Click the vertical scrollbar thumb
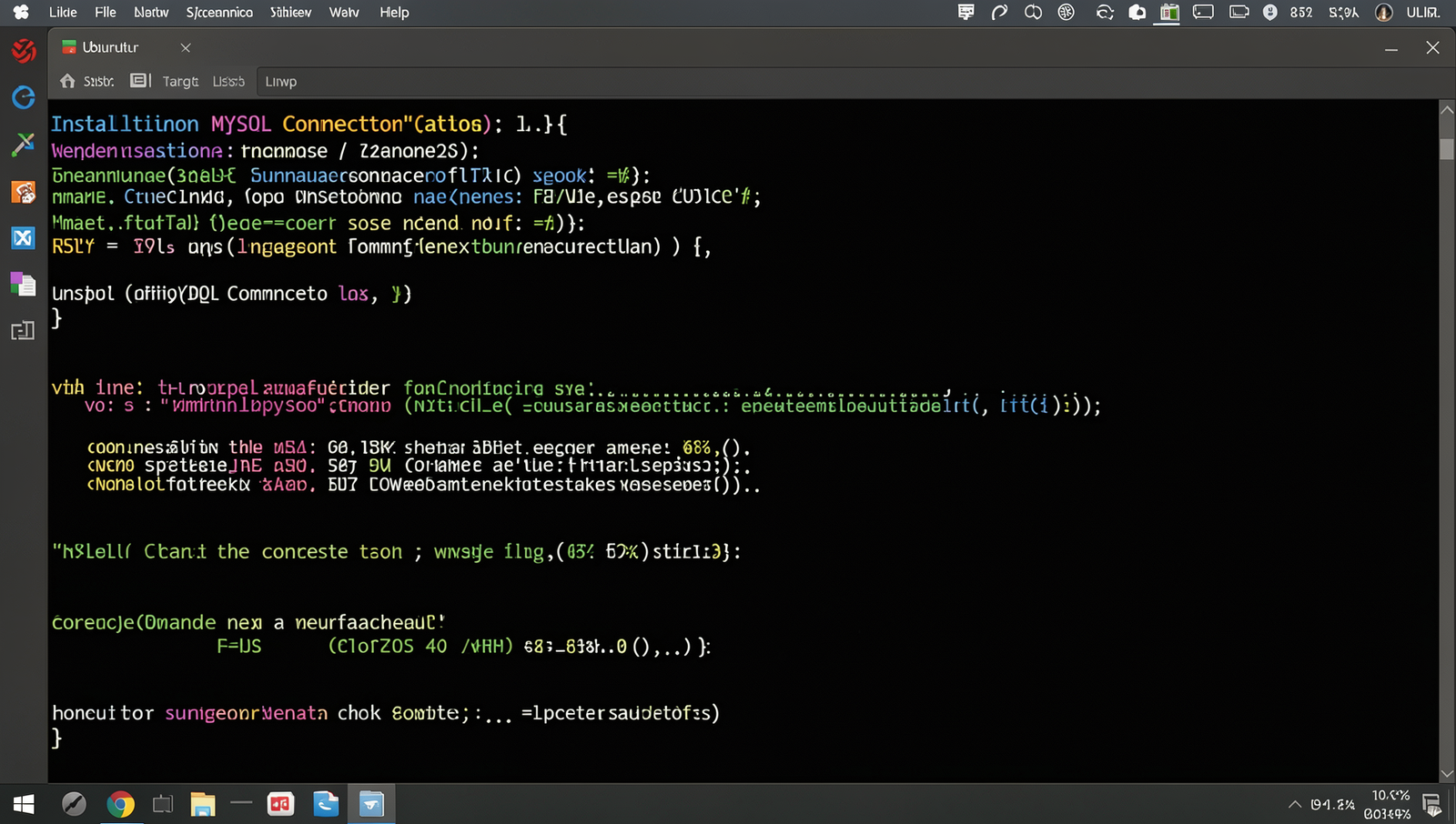 pyautogui.click(x=1447, y=148)
